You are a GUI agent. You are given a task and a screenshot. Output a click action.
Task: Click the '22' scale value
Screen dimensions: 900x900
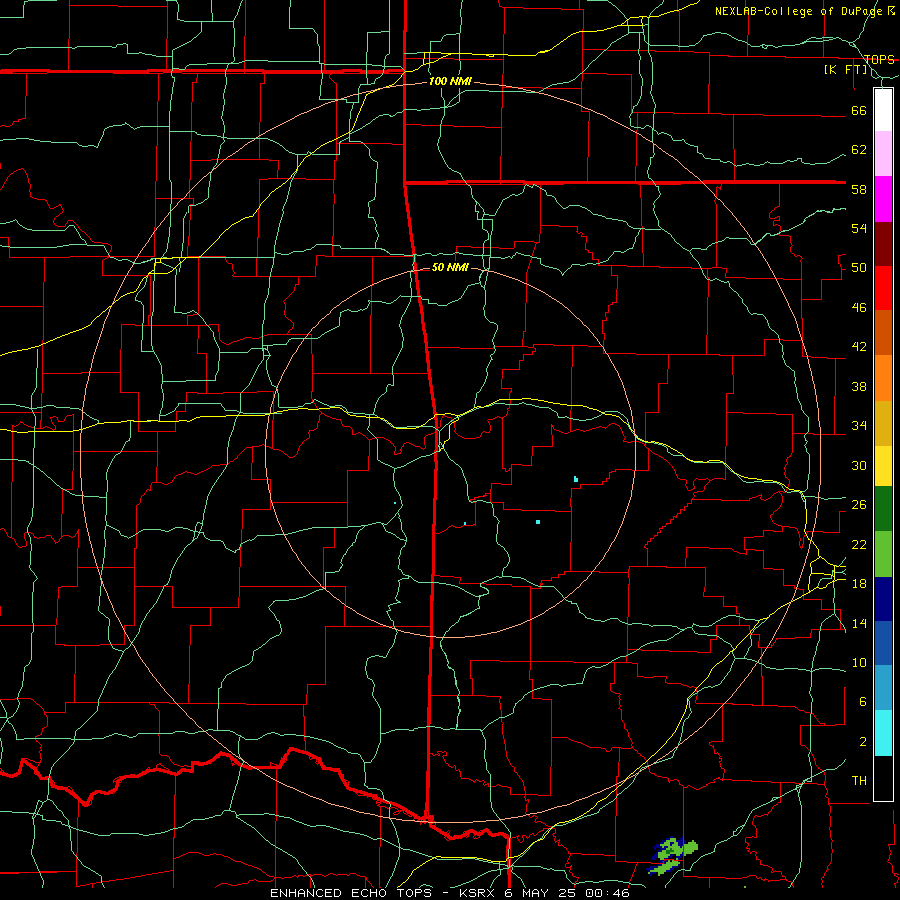click(x=859, y=544)
